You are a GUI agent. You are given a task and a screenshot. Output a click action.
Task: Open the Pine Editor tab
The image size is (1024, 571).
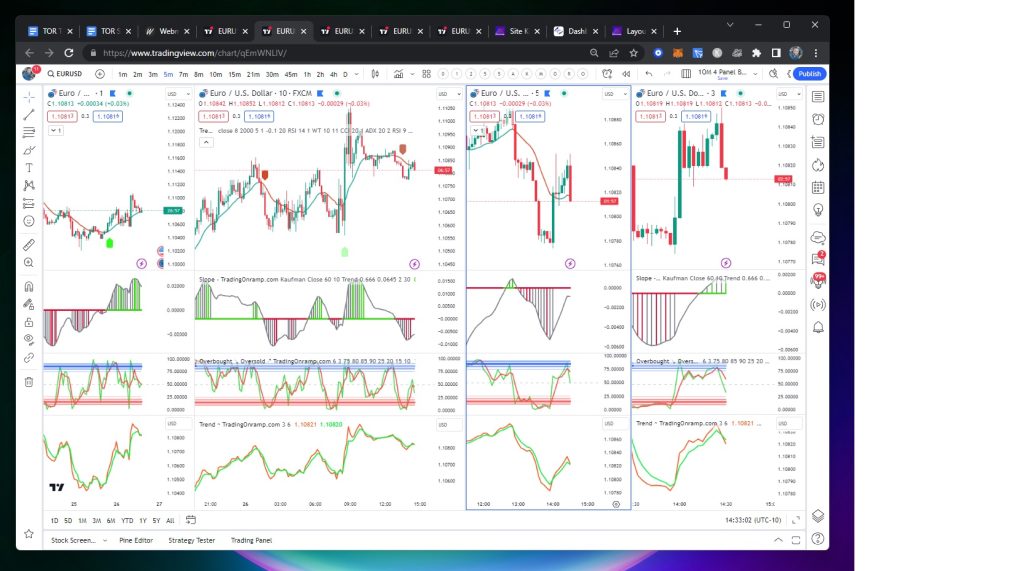pyautogui.click(x=135, y=540)
